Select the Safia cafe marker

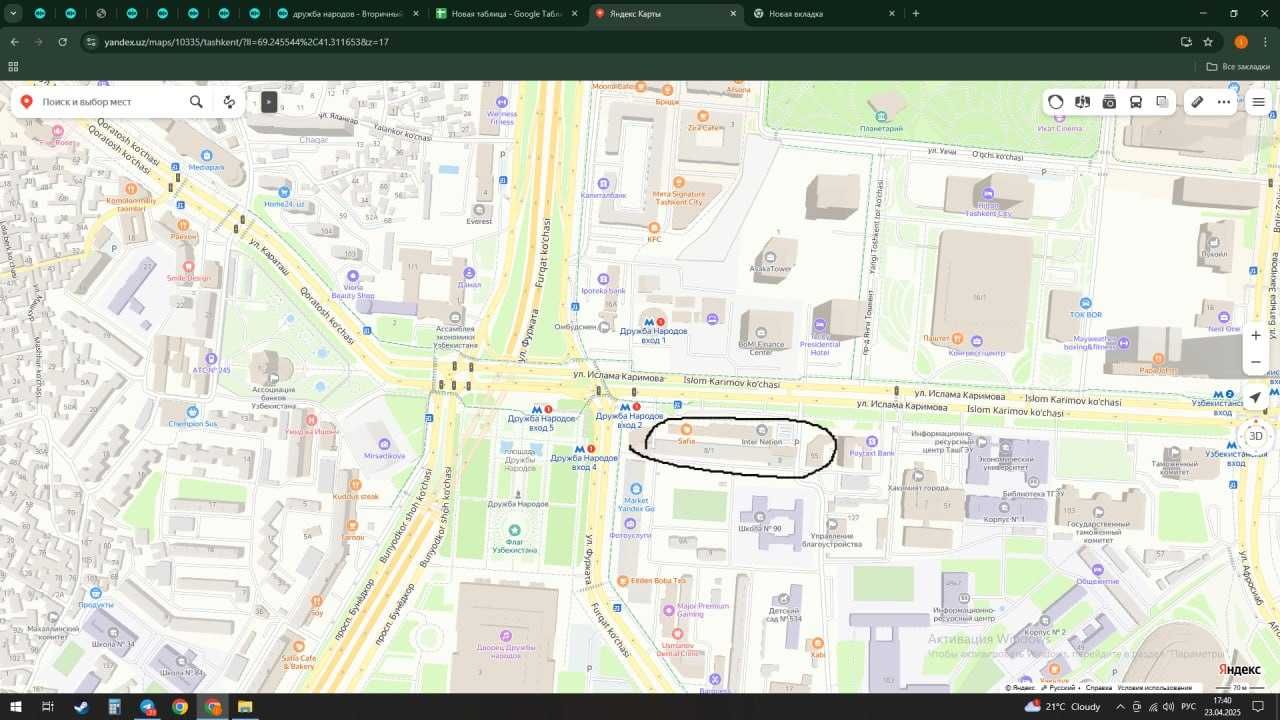tap(686, 429)
